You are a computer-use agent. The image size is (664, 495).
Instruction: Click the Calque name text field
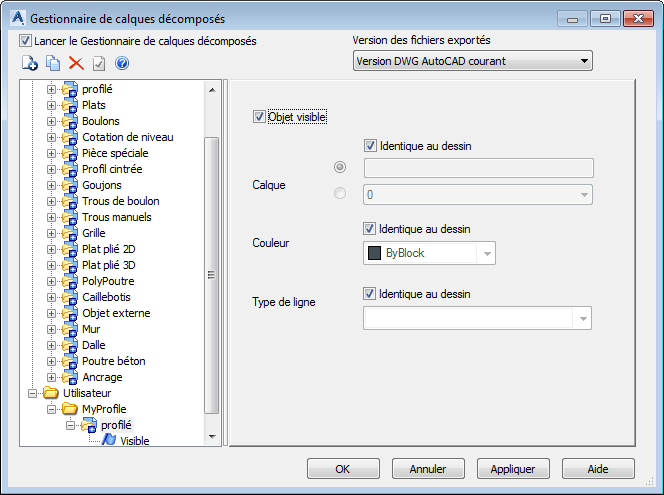(479, 168)
